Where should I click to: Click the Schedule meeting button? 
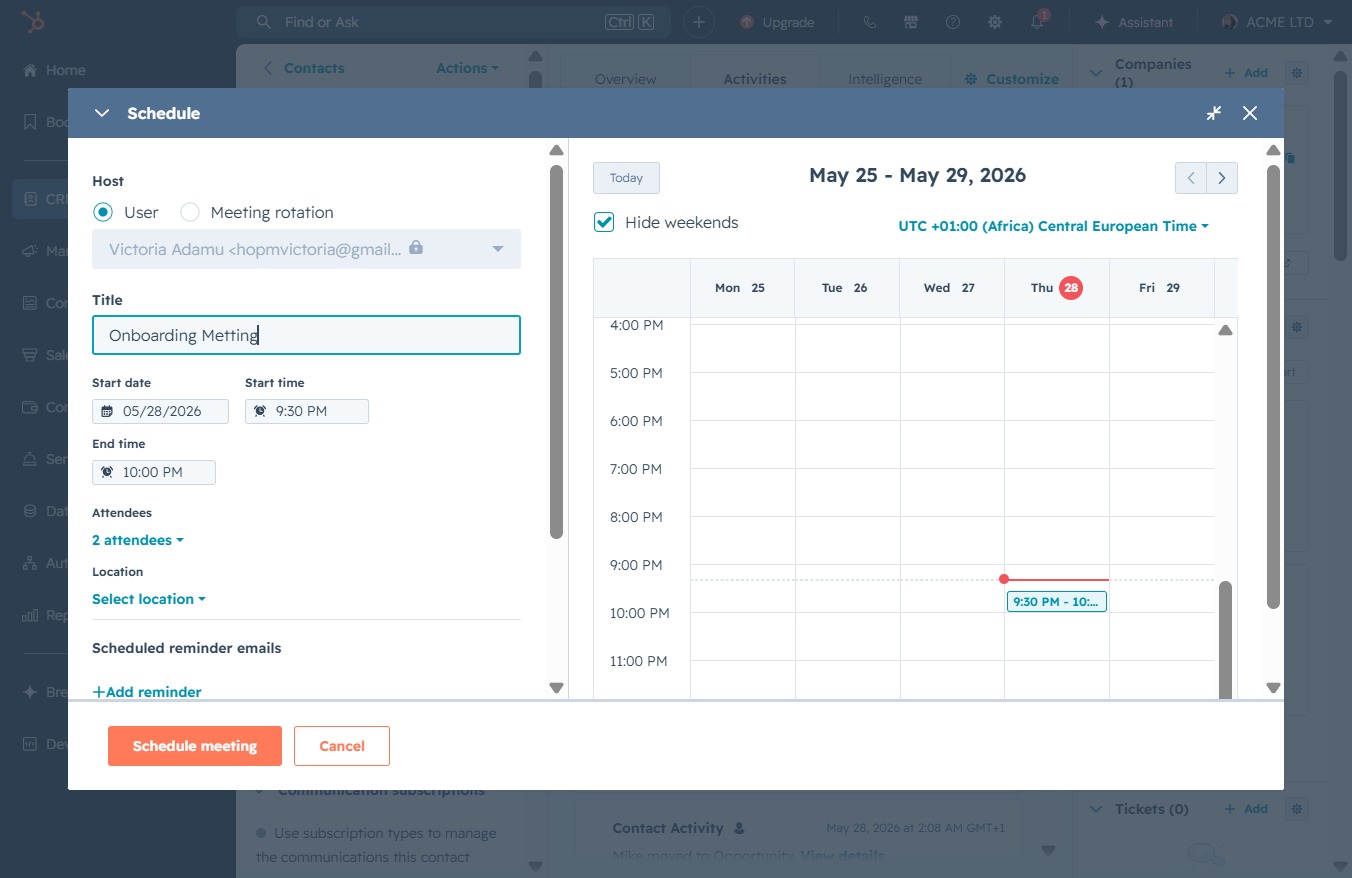tap(195, 746)
